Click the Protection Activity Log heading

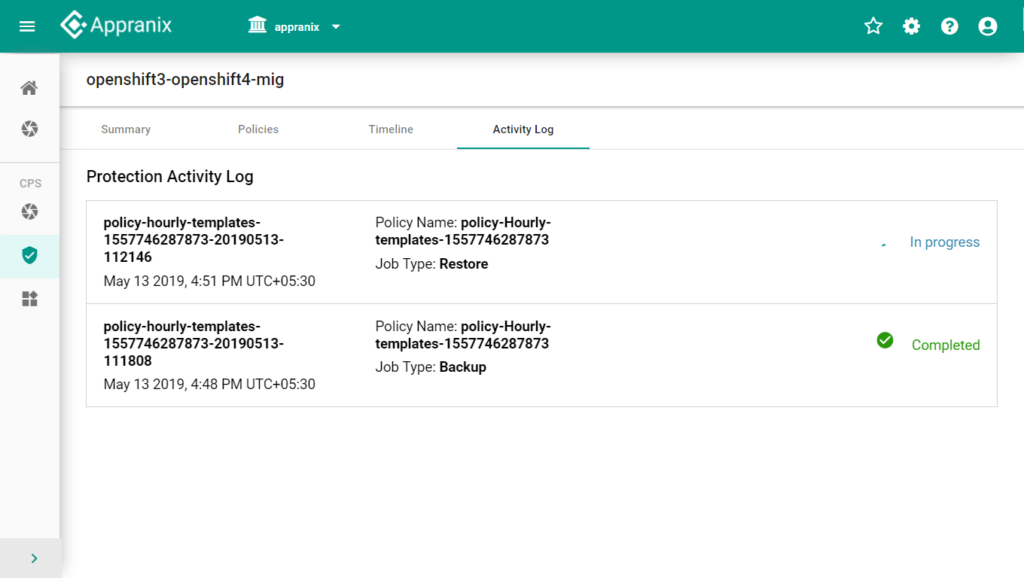coord(170,176)
